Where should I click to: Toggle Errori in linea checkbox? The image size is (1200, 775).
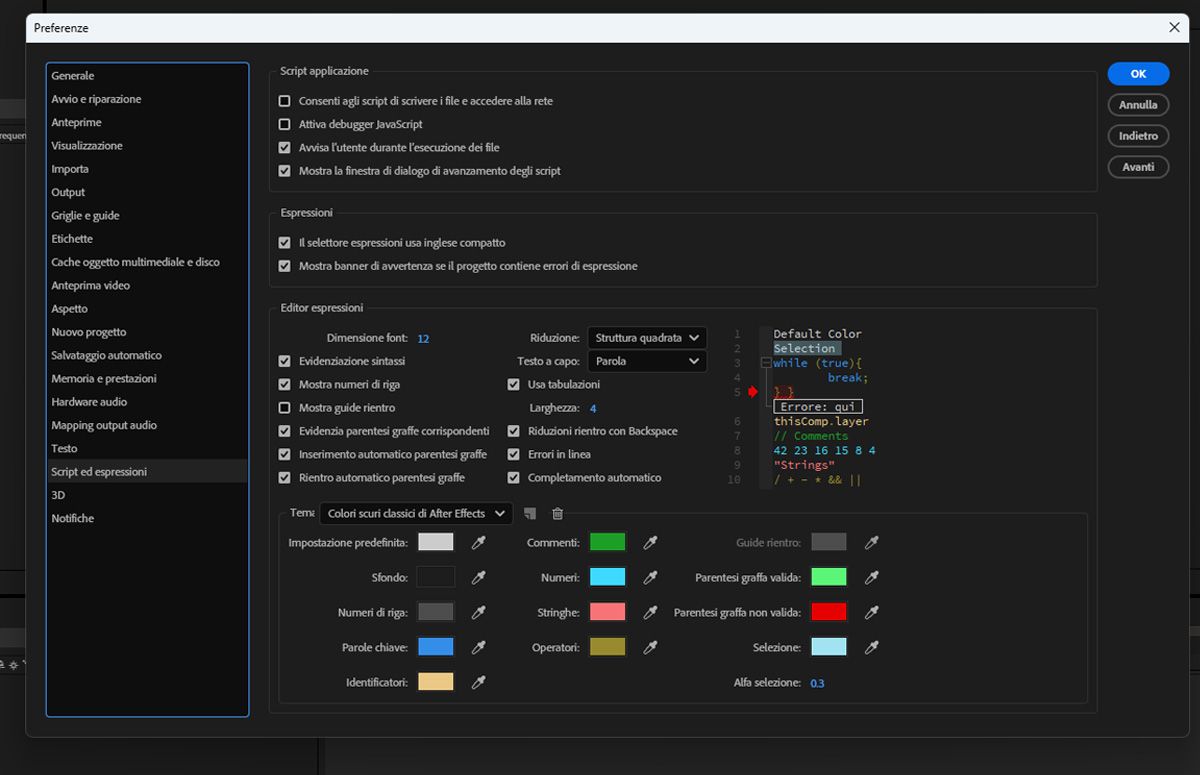tap(514, 454)
